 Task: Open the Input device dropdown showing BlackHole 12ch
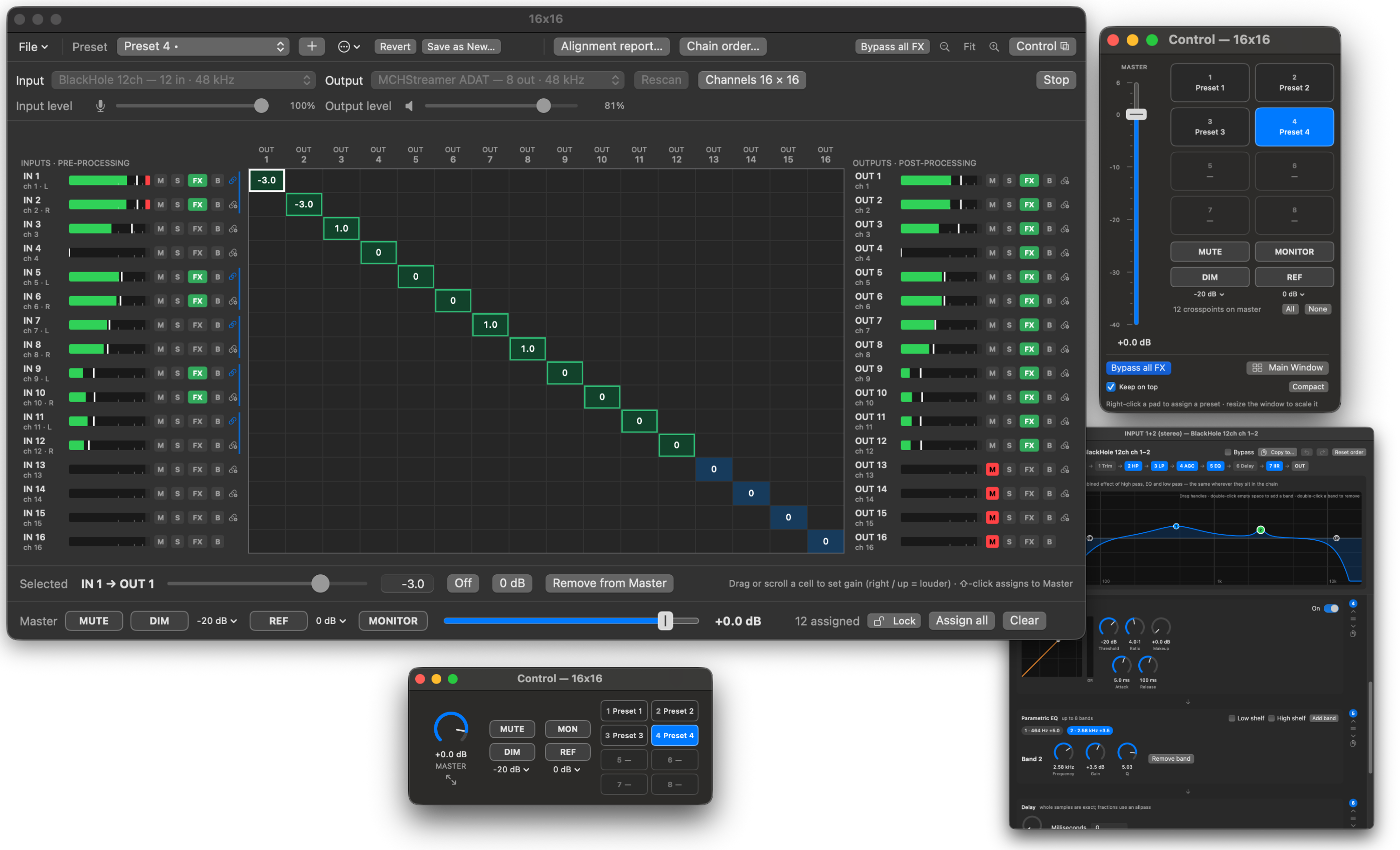pyautogui.click(x=183, y=80)
